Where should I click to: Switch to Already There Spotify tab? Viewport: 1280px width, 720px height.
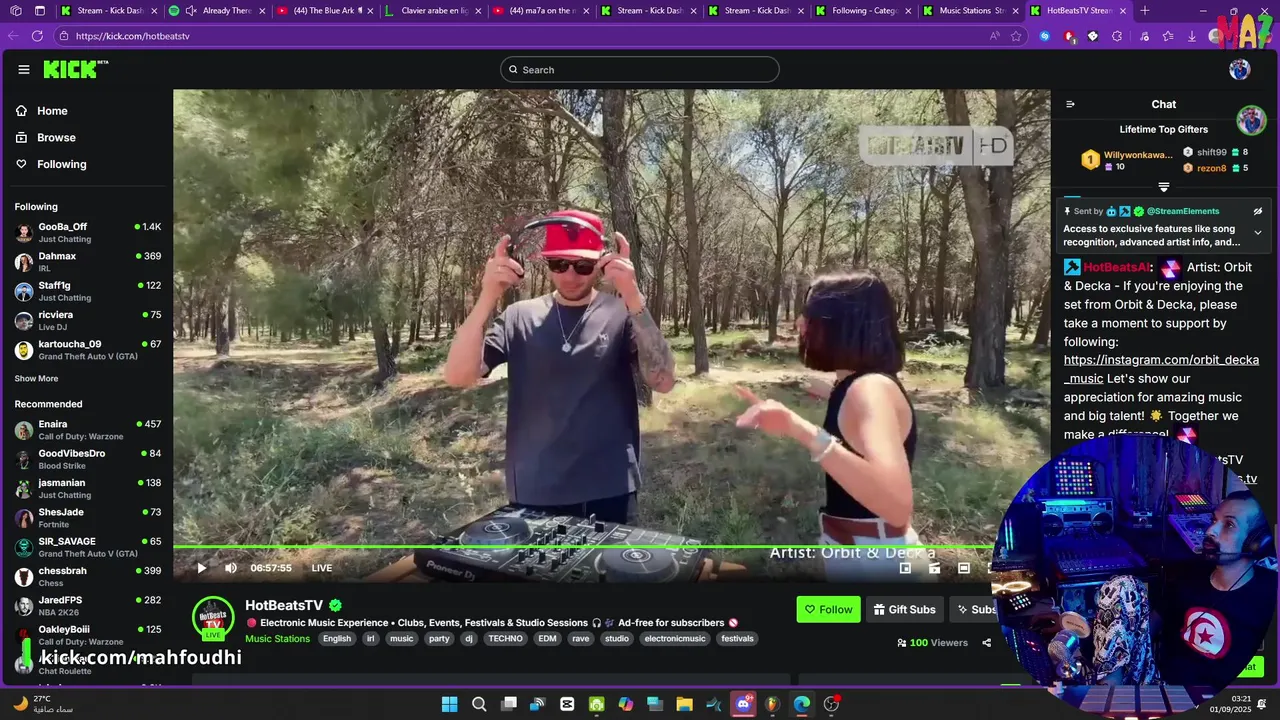point(215,11)
